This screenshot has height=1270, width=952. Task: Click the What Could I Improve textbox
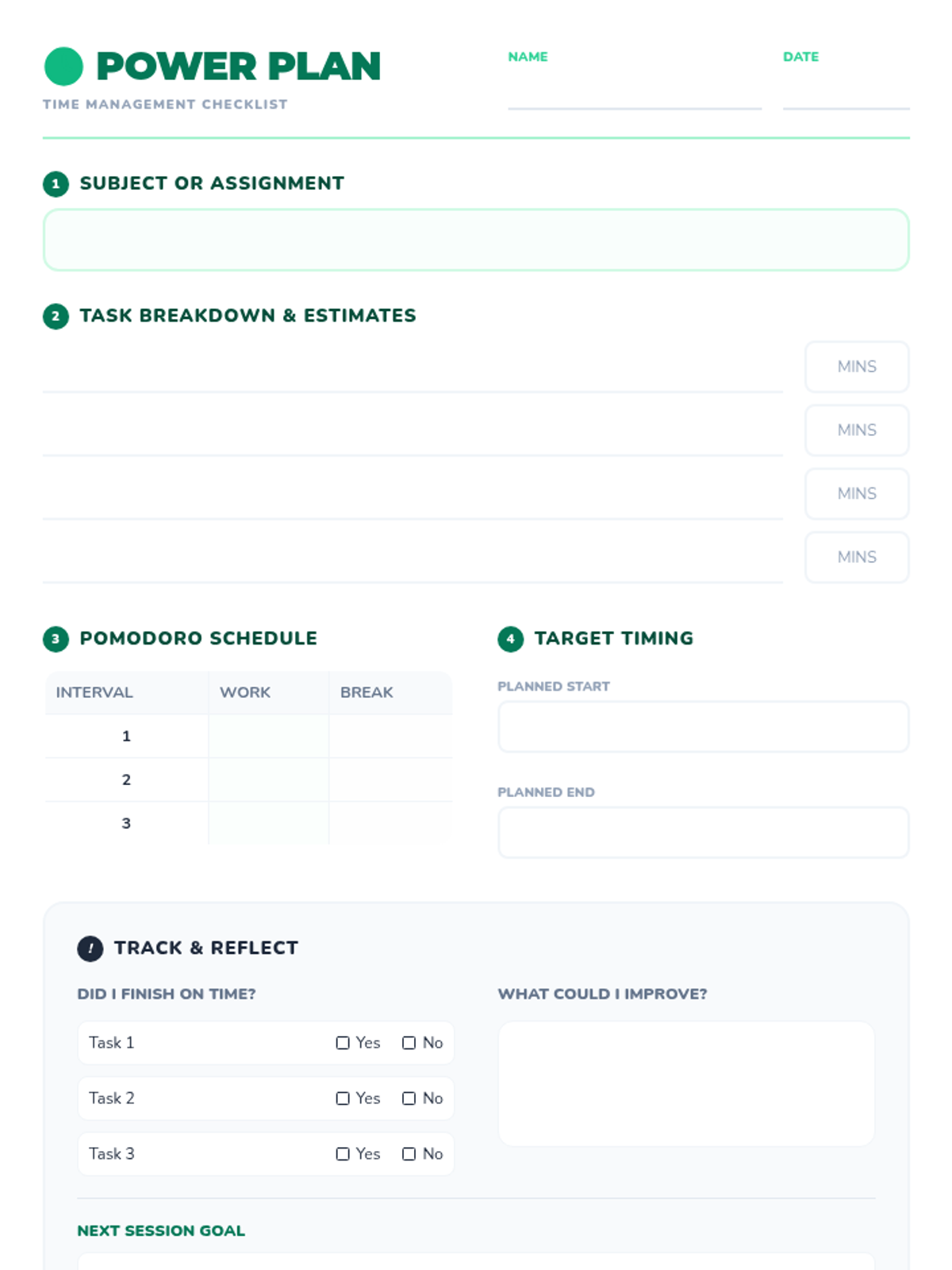click(x=686, y=1083)
